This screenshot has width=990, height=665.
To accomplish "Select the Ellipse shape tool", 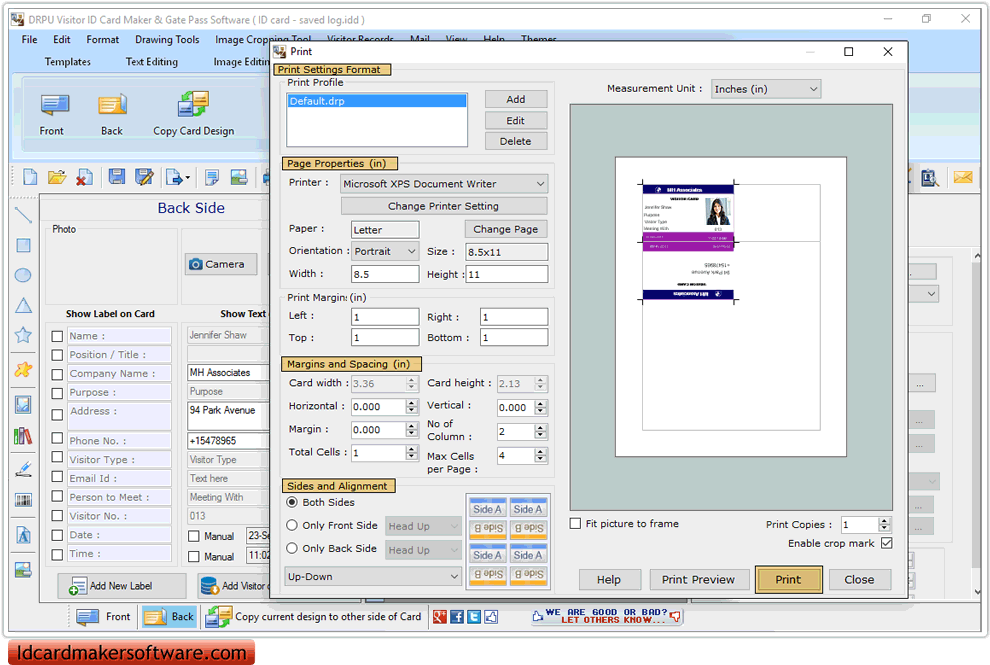I will pyautogui.click(x=22, y=275).
